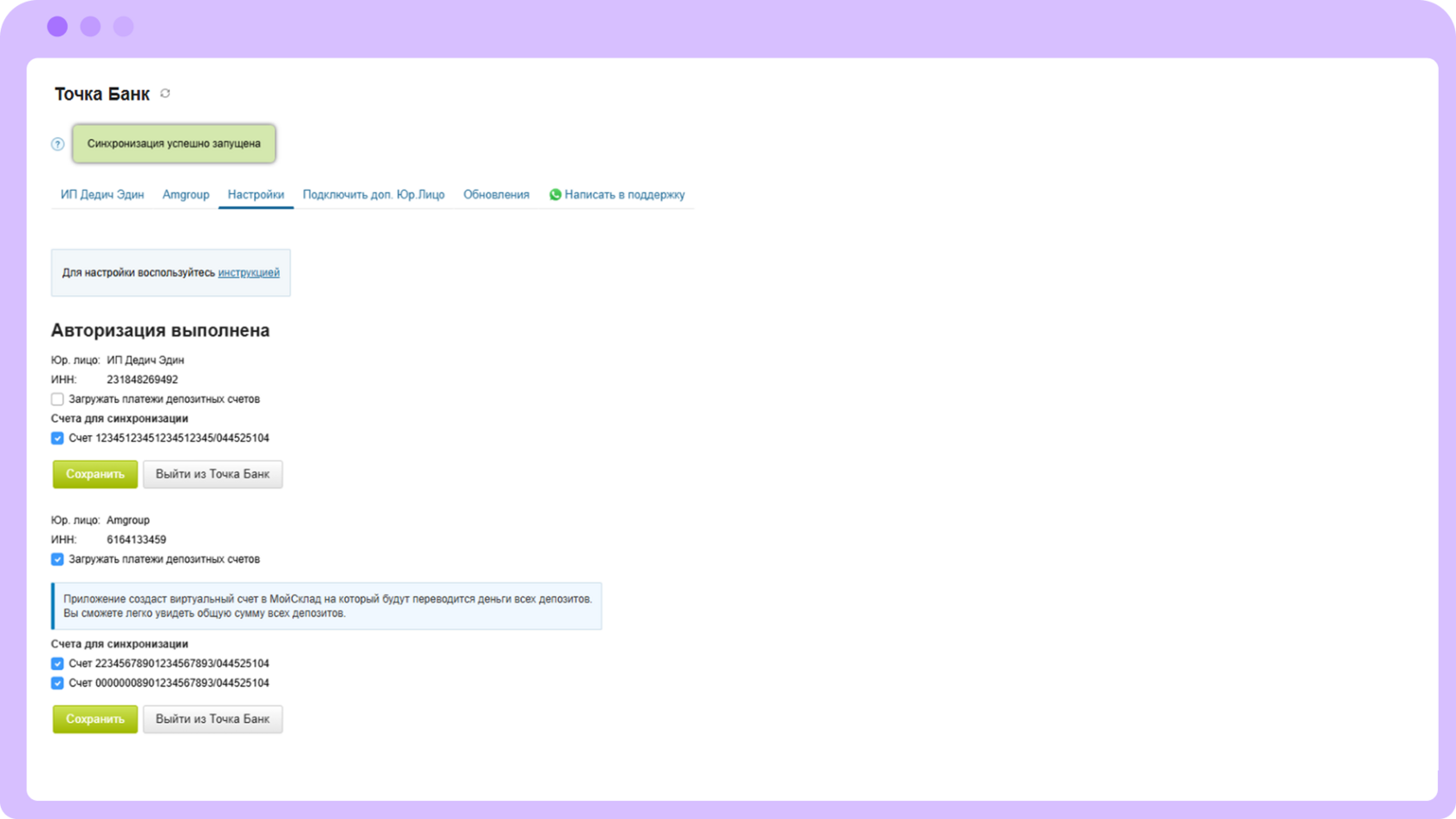The height and width of the screenshot is (819, 1456).
Task: Uncheck account 00000008901234567893/044525104
Action: coord(57,684)
